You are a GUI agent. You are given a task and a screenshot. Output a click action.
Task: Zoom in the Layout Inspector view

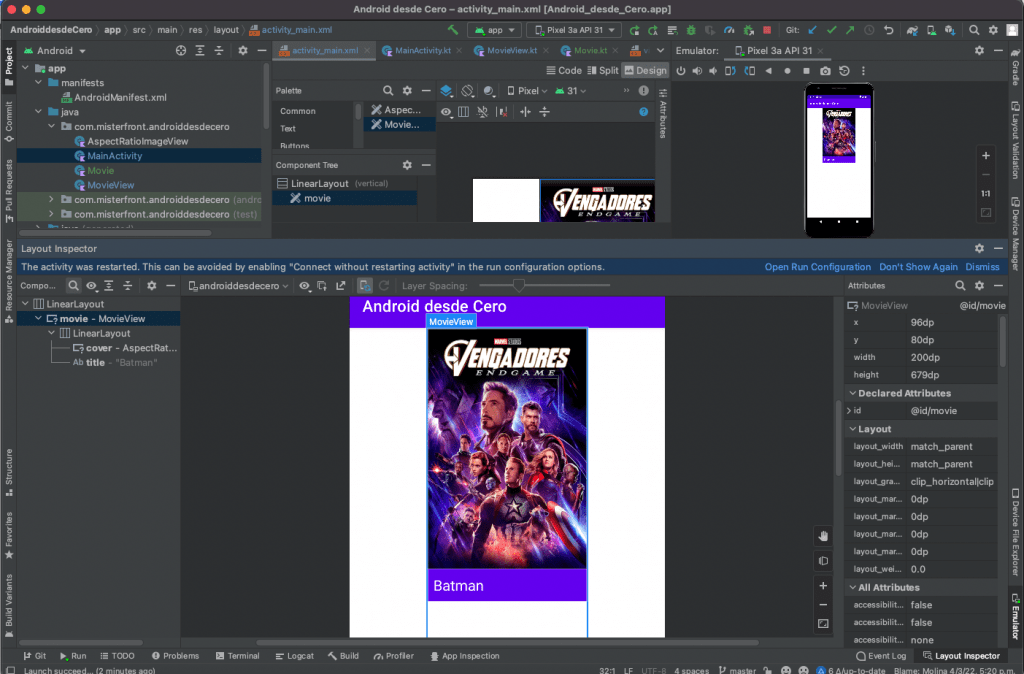(823, 586)
